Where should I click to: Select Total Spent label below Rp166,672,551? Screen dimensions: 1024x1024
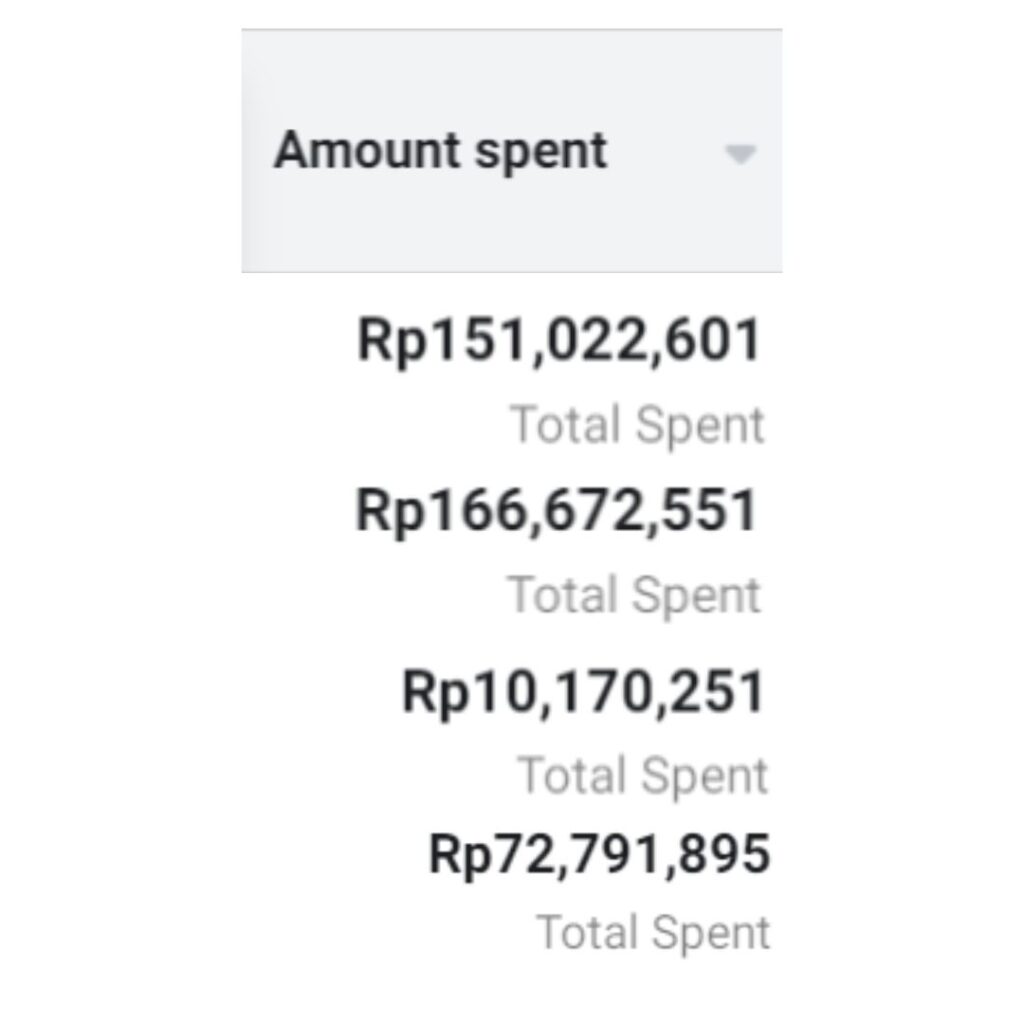pyautogui.click(x=634, y=595)
